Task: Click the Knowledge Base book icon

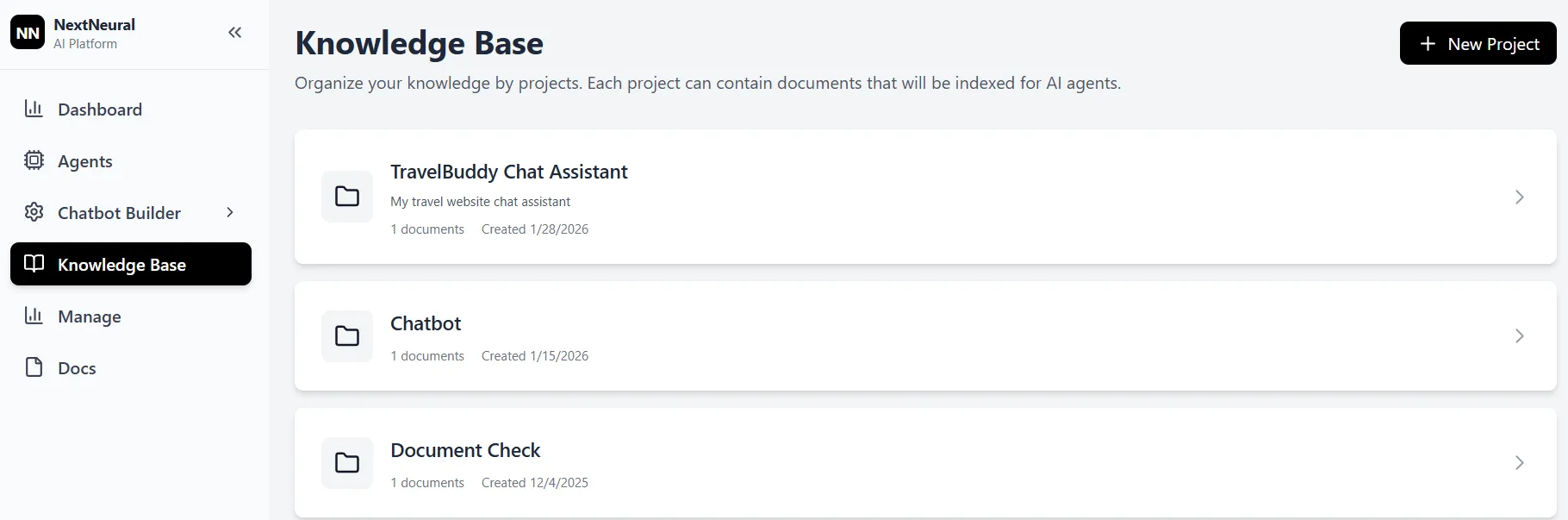Action: pyautogui.click(x=34, y=264)
